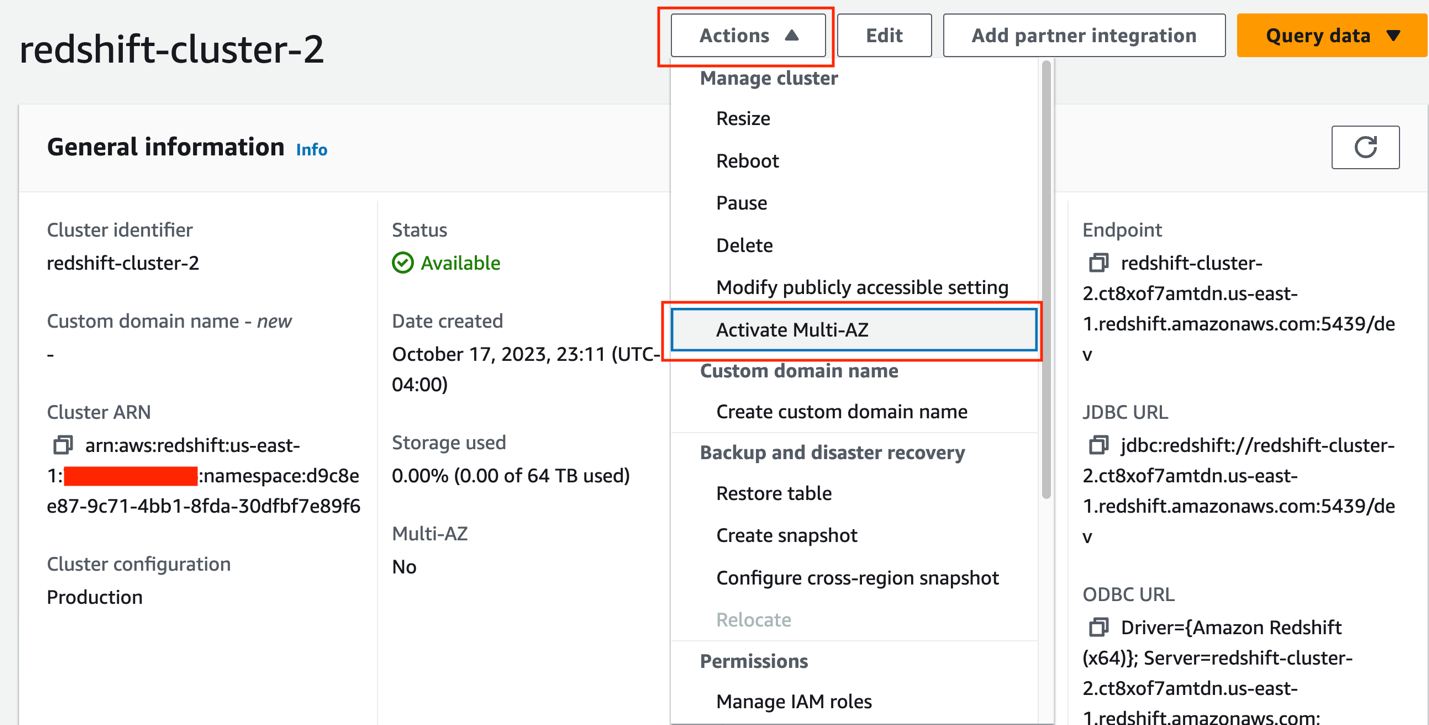This screenshot has height=725, width=1429.
Task: Click the Cluster ARN text
Action: tap(204, 476)
